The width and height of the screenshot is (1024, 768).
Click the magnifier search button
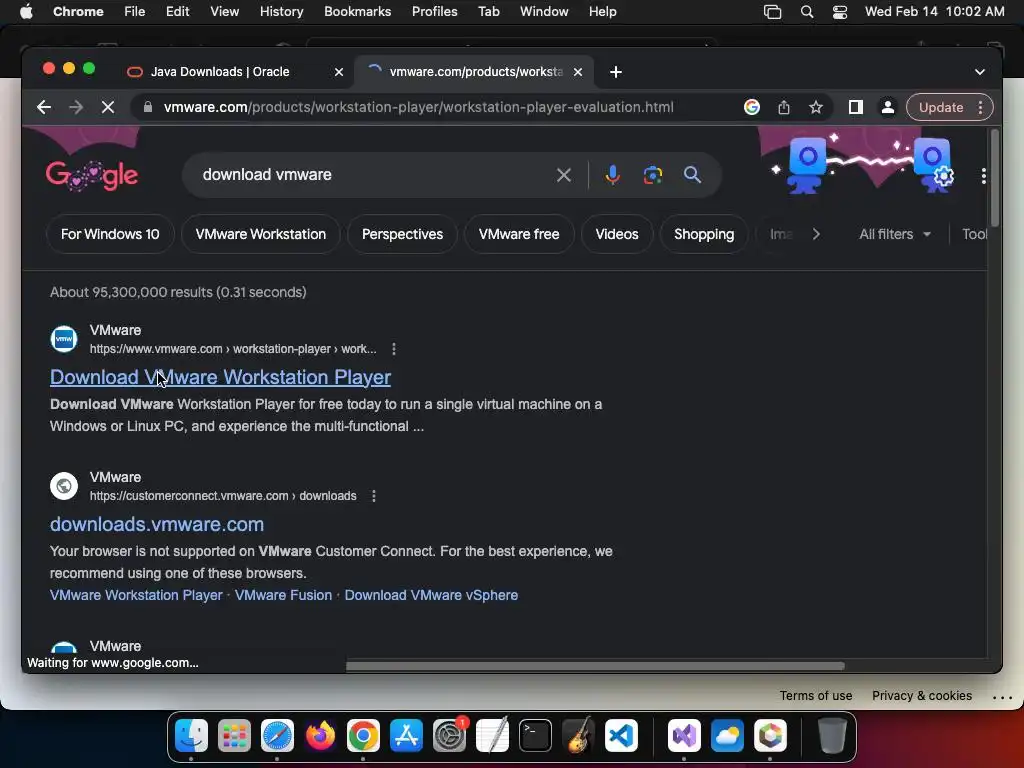(692, 174)
